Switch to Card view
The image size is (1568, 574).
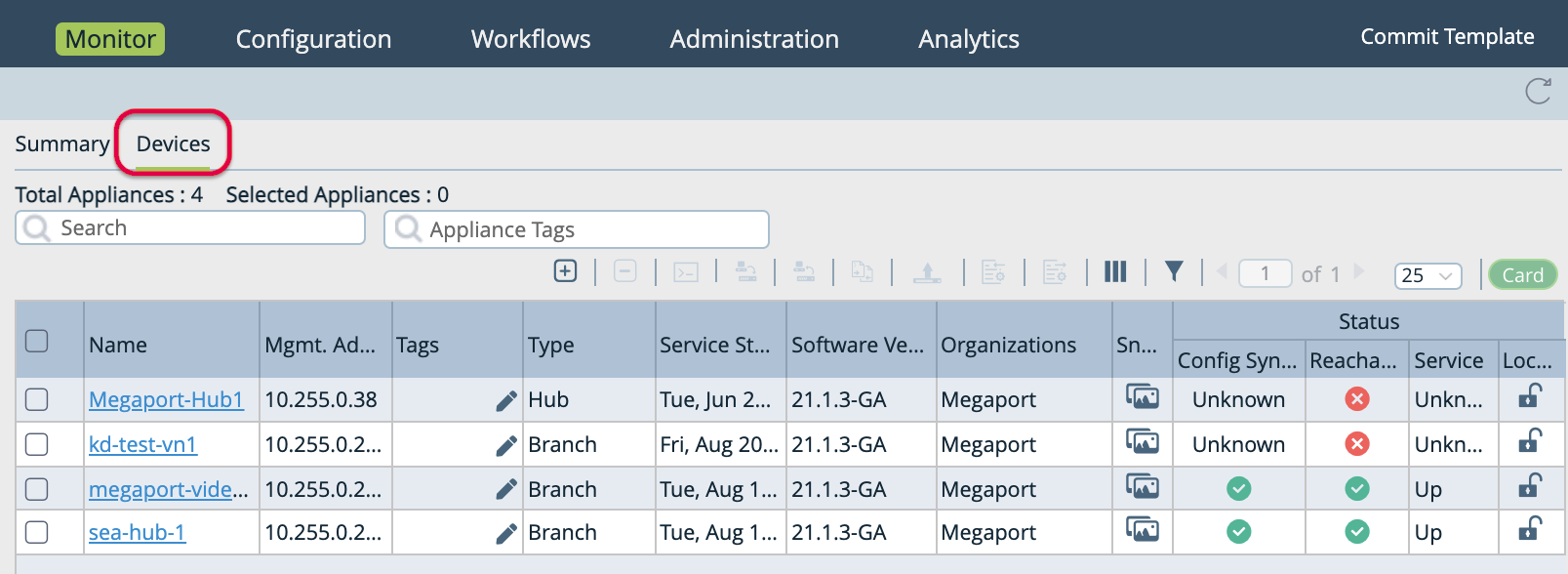tap(1522, 275)
